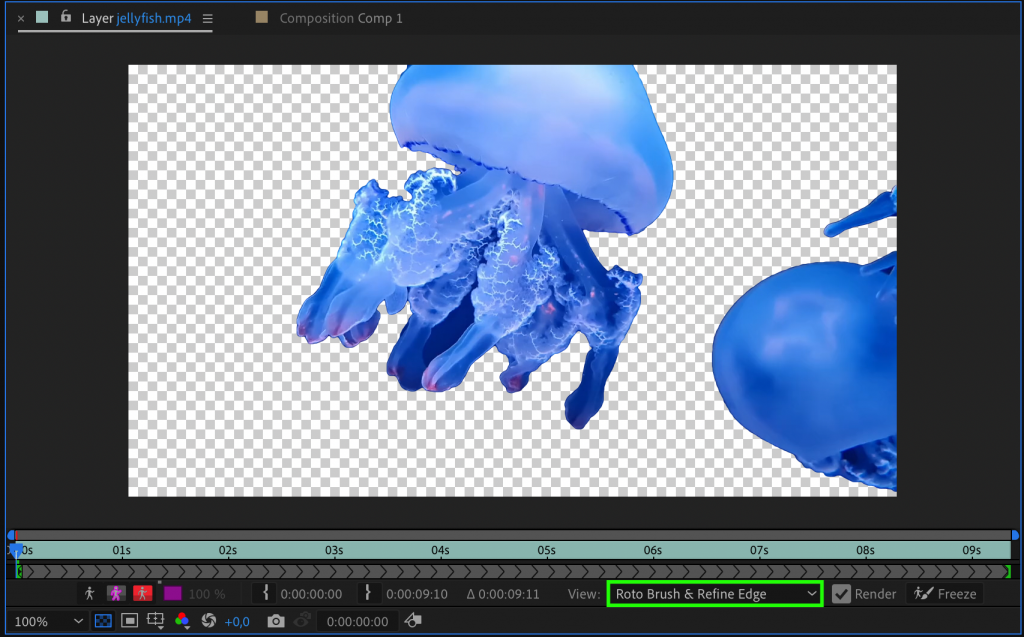
Task: Expand the channel view dropdown arrow
Action: pyautogui.click(x=188, y=630)
